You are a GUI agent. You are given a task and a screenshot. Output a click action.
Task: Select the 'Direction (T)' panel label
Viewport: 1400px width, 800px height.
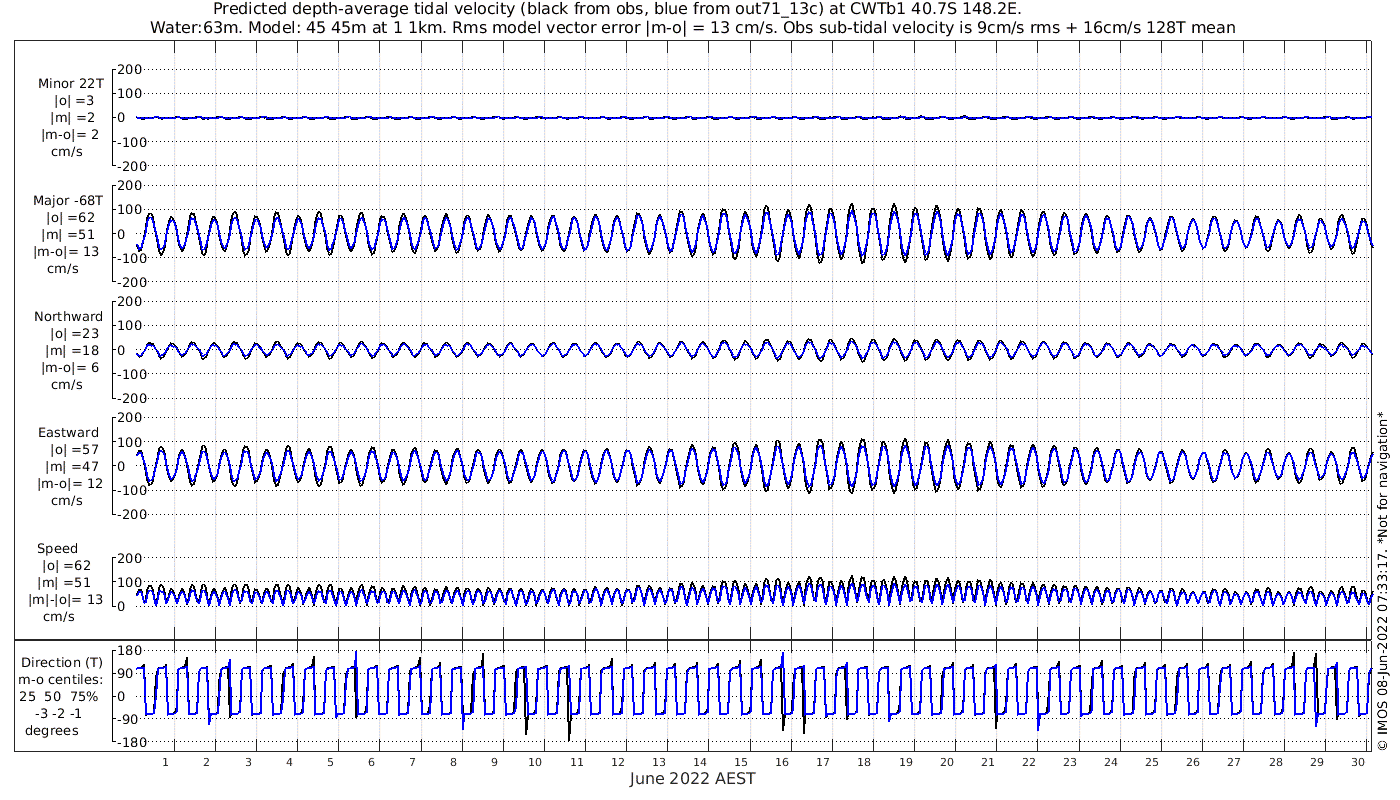click(x=61, y=662)
